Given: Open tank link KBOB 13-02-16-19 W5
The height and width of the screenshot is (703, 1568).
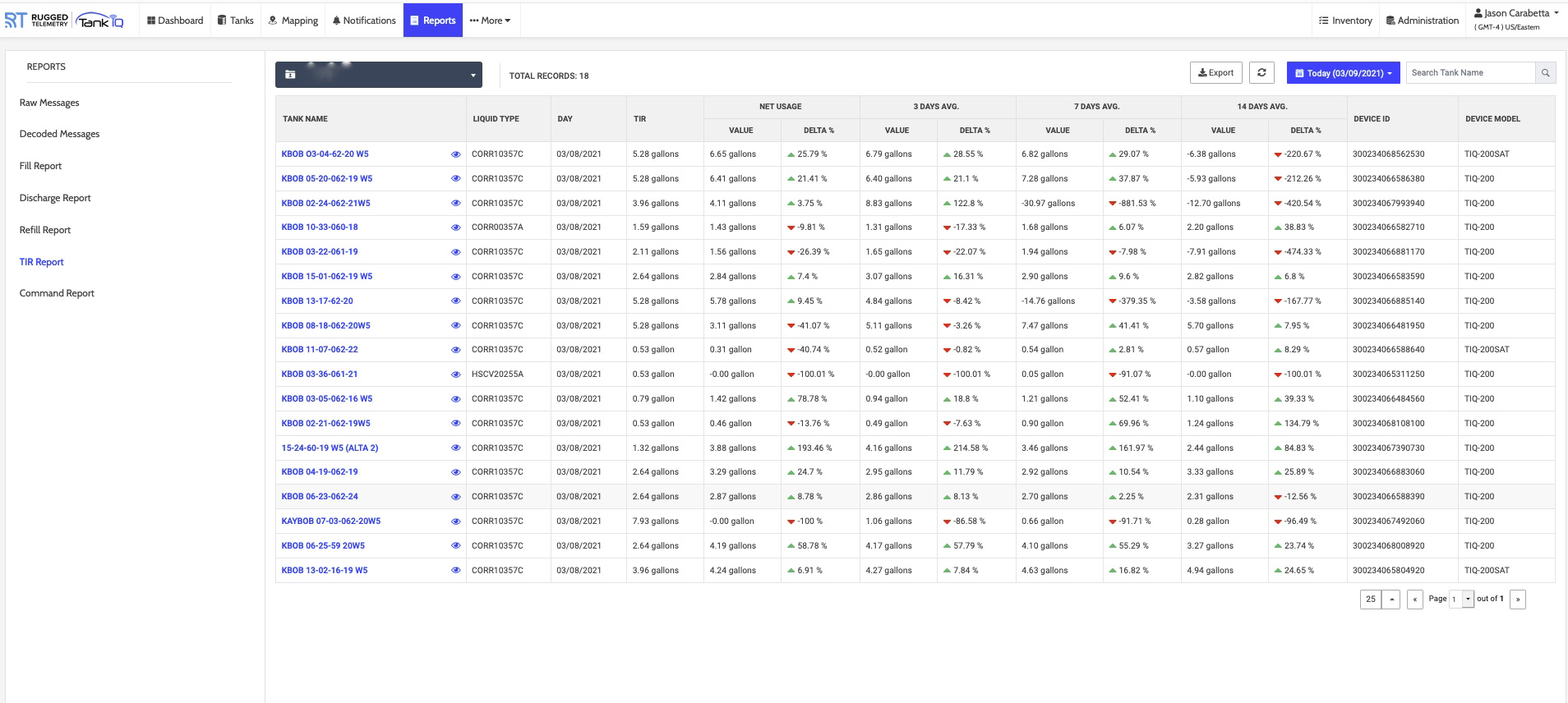Looking at the screenshot, I should (x=325, y=570).
